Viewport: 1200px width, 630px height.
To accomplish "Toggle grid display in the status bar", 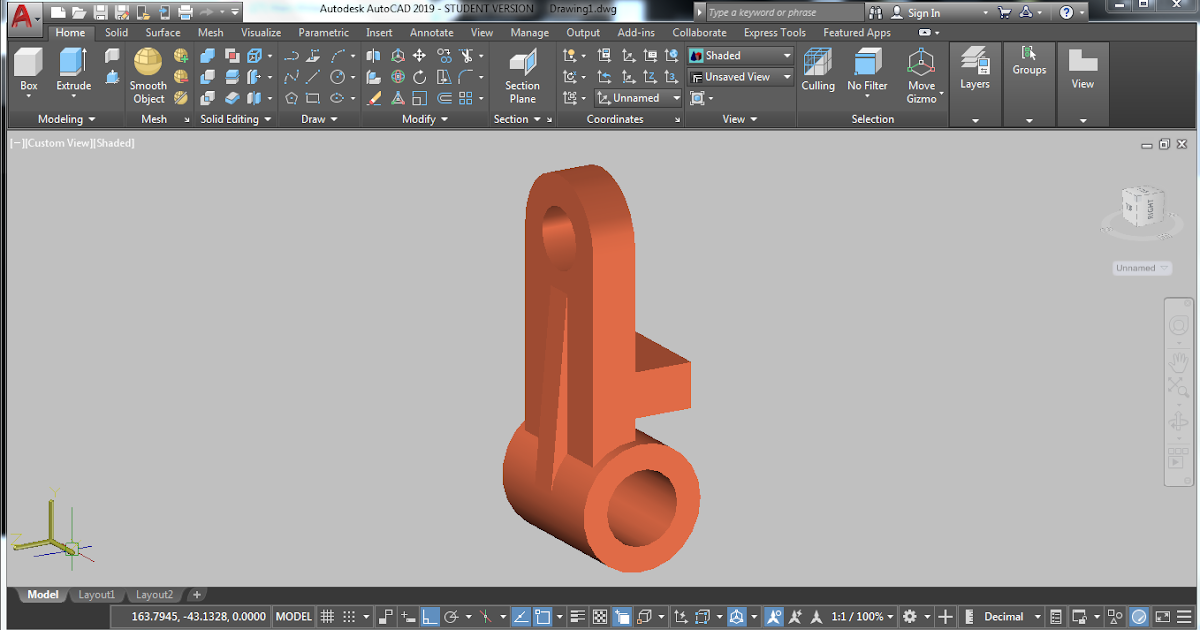I will coord(327,616).
